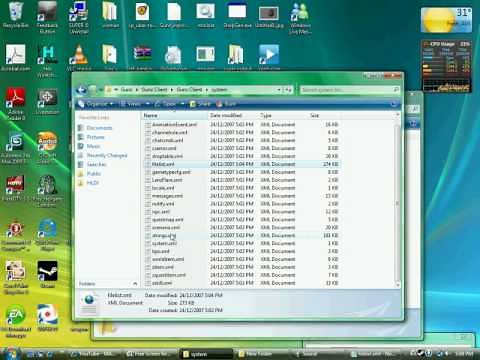Sort files by Date modified column header

click(x=233, y=115)
